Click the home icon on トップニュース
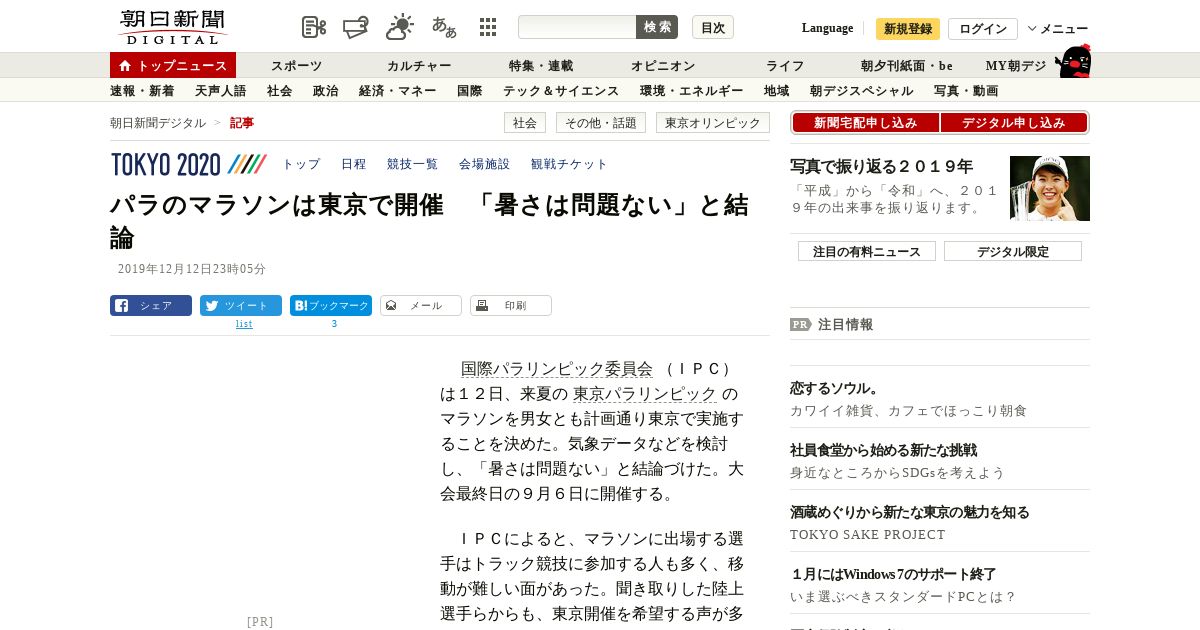Viewport: 1200px width, 630px height. [x=125, y=65]
